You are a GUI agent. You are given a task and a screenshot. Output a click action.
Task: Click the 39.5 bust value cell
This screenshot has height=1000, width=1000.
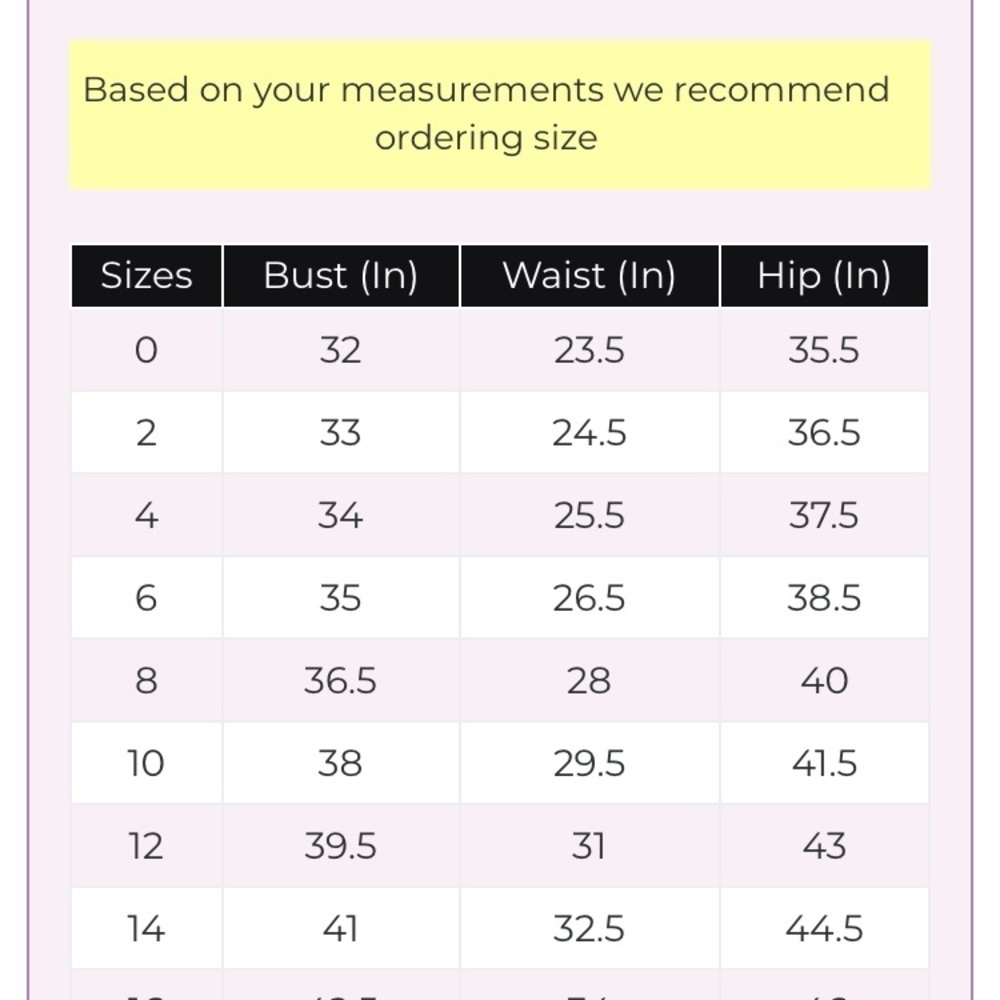click(x=341, y=846)
